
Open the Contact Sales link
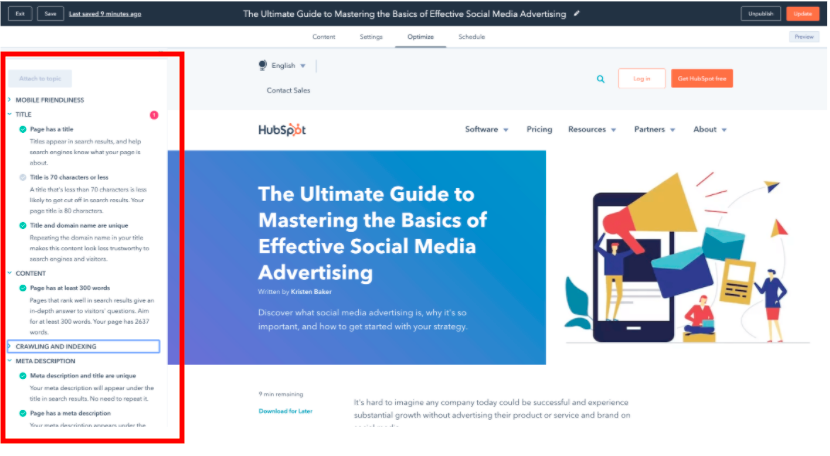click(x=288, y=91)
